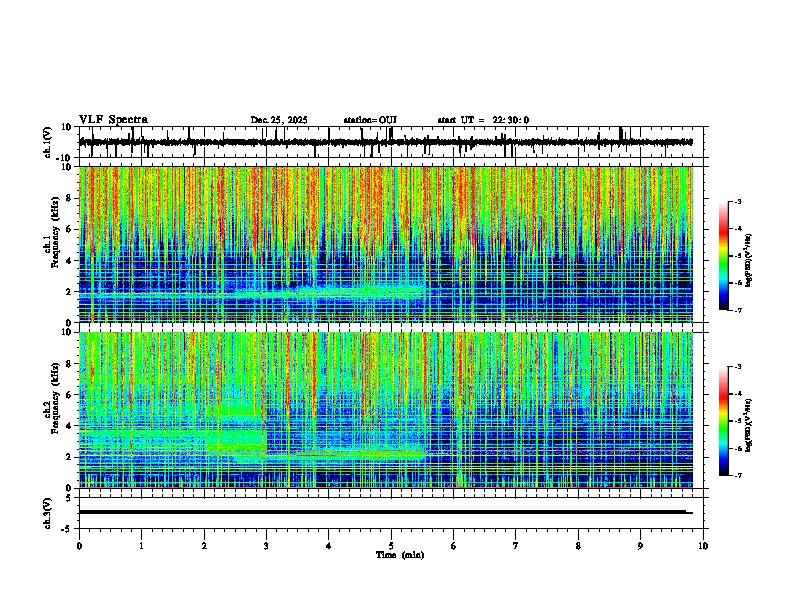Click the "6" kHz tick on ch.2 frequency axis
Viewport: 792px width, 612px height.
[x=70, y=394]
